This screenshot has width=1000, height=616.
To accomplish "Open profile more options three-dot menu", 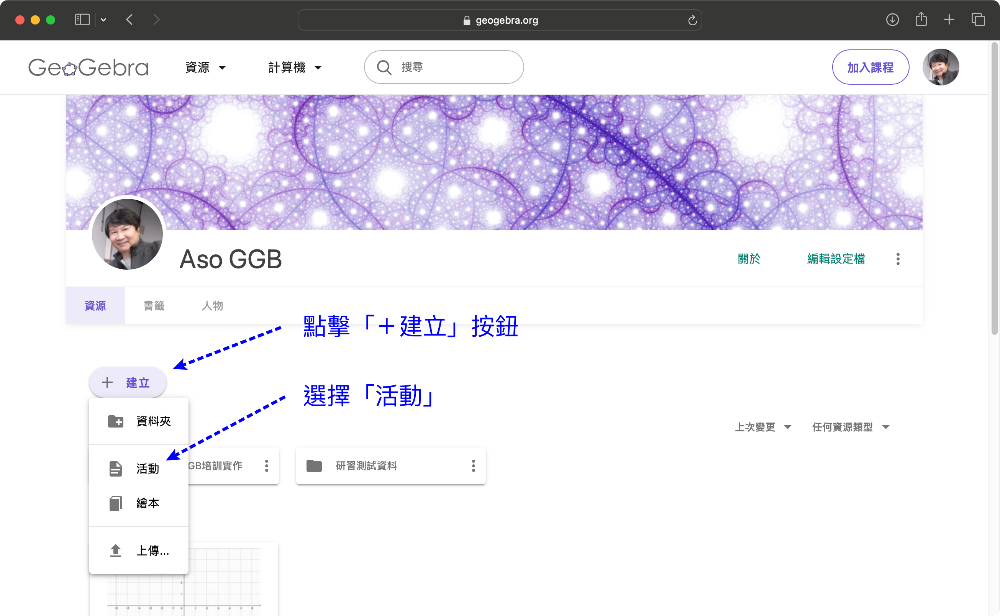I will click(x=898, y=259).
